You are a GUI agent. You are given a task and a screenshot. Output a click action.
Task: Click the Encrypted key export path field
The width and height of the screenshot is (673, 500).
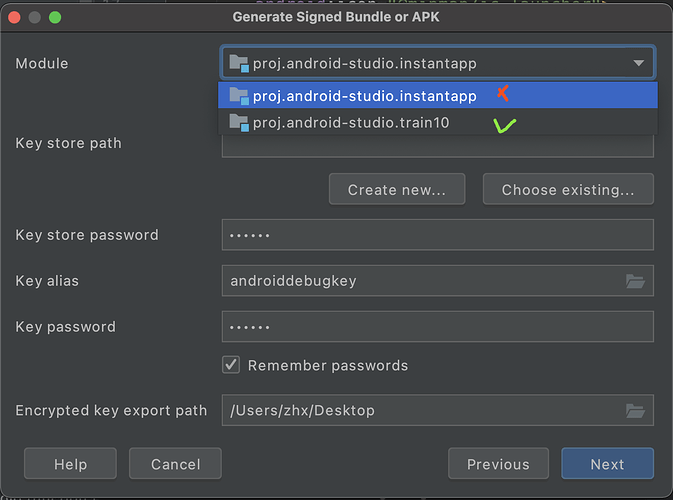click(420, 410)
